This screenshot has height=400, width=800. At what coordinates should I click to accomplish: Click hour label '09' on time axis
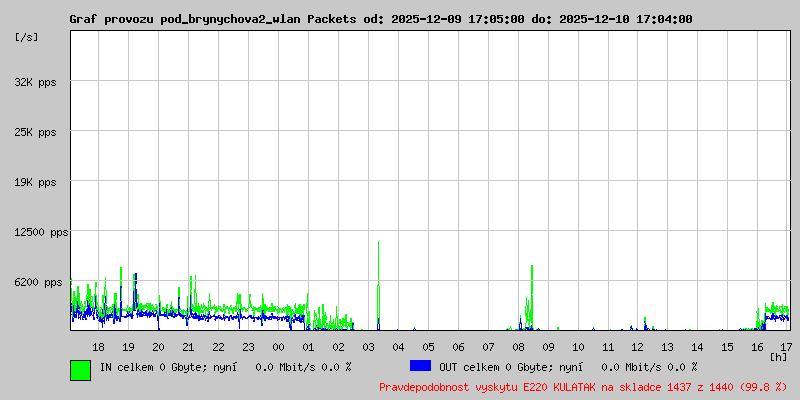tap(548, 347)
